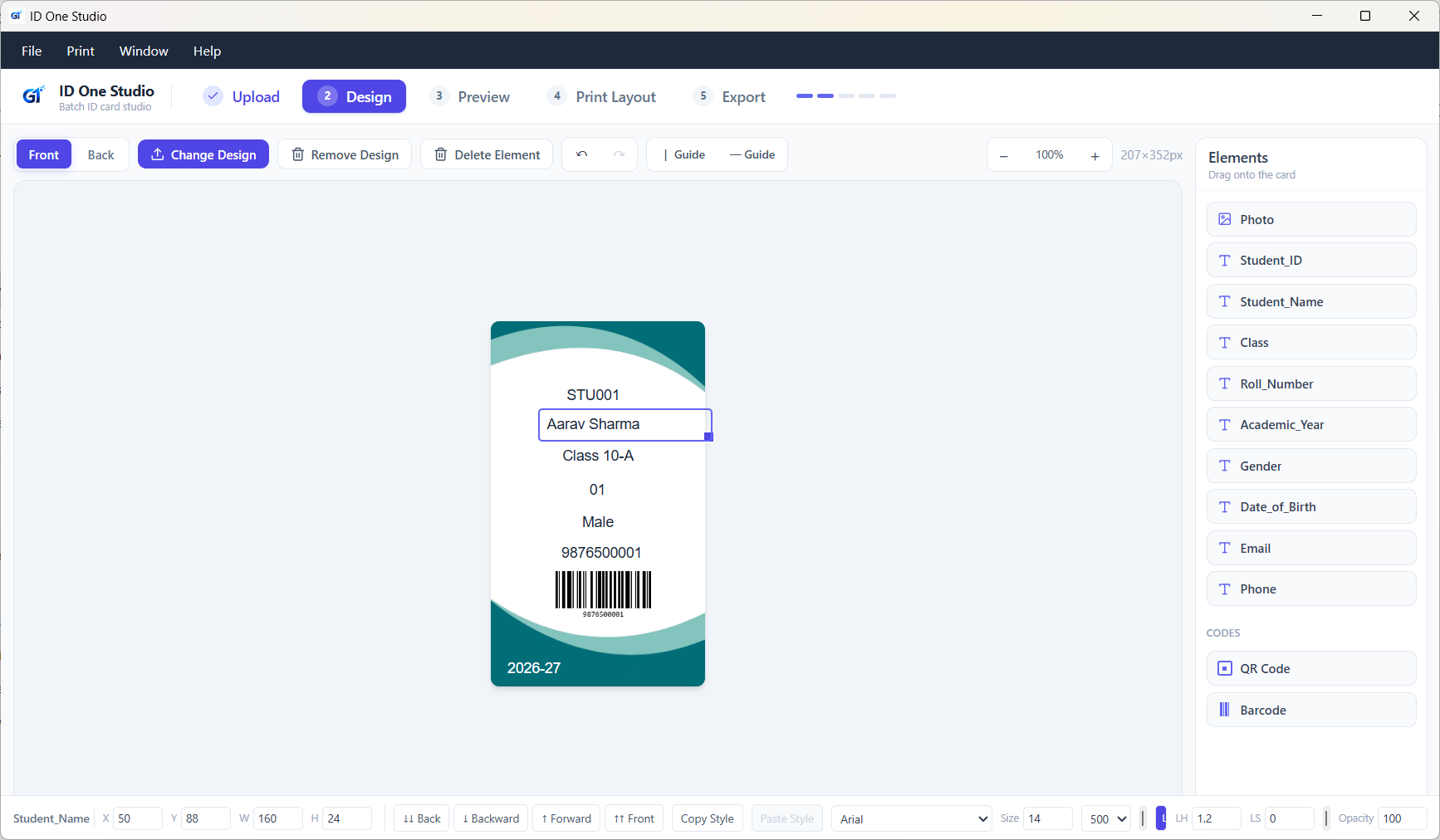Viewport: 1440px width, 840px height.
Task: Select the barcode on the card
Action: click(x=603, y=593)
